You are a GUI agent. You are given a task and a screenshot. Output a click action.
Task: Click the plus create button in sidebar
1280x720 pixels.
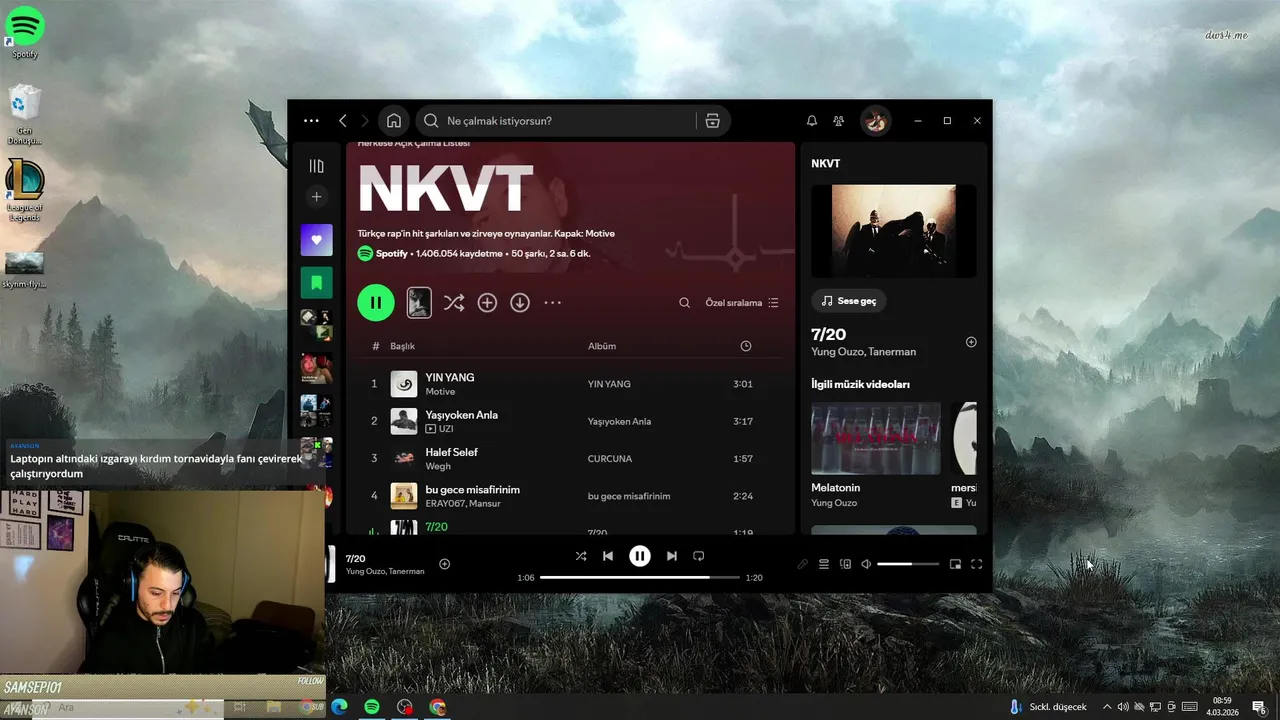point(317,197)
